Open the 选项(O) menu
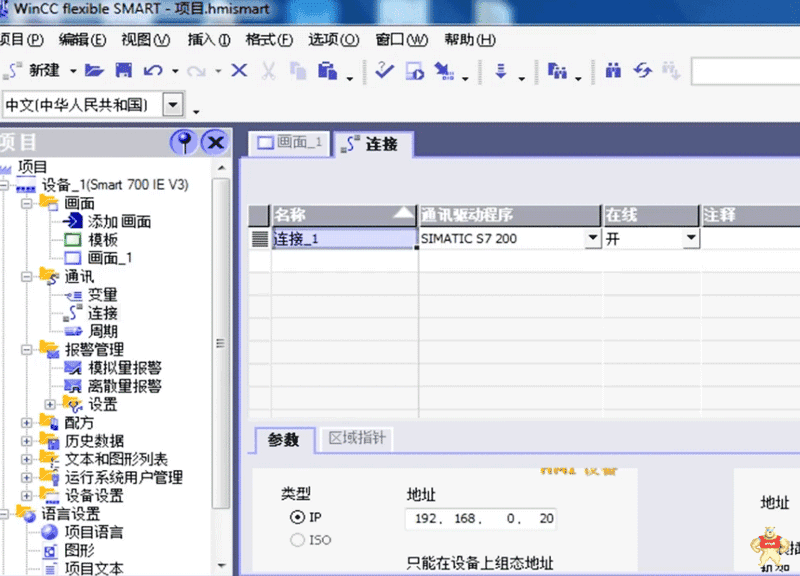 pos(334,39)
